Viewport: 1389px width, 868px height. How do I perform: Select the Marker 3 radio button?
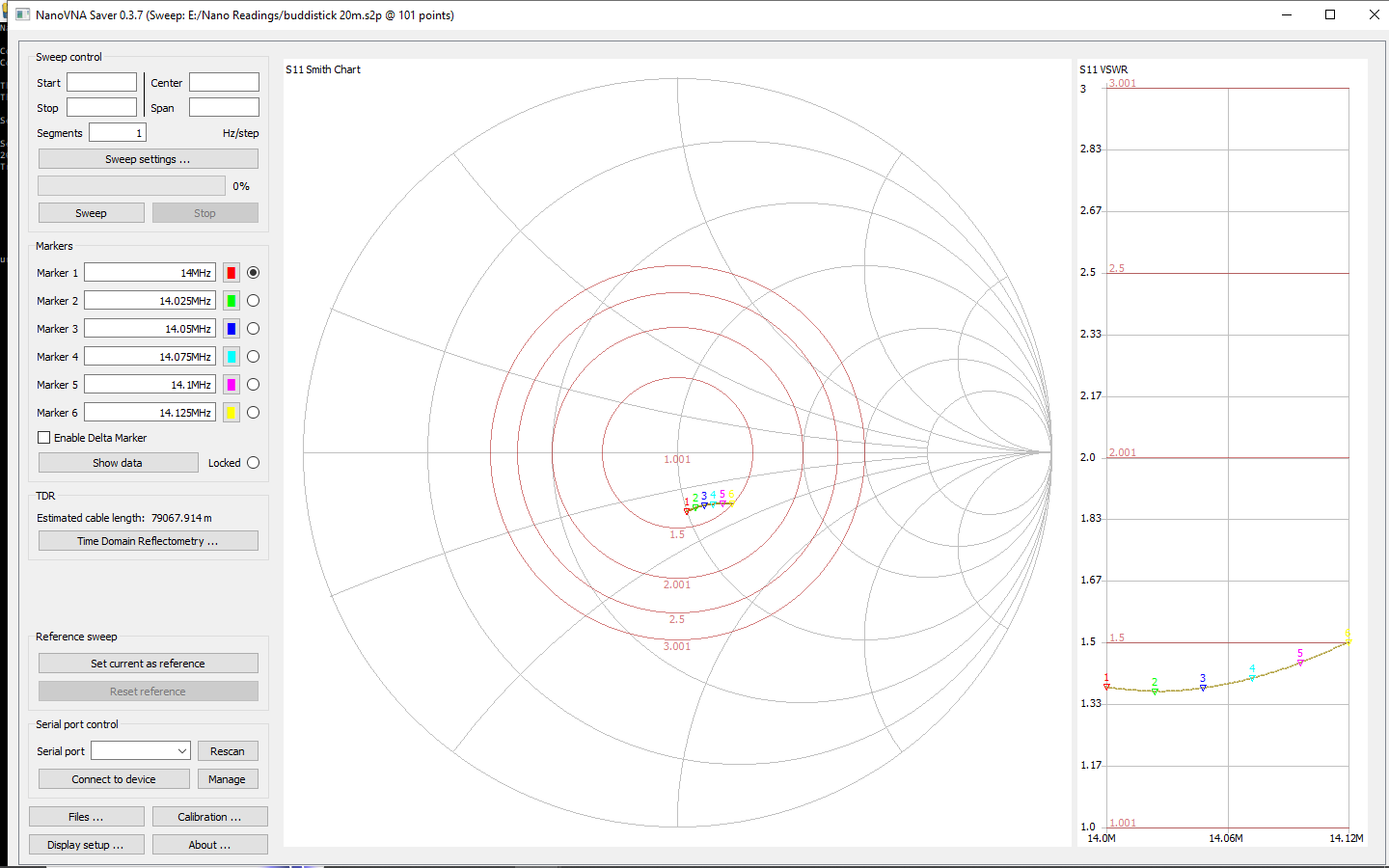(253, 329)
